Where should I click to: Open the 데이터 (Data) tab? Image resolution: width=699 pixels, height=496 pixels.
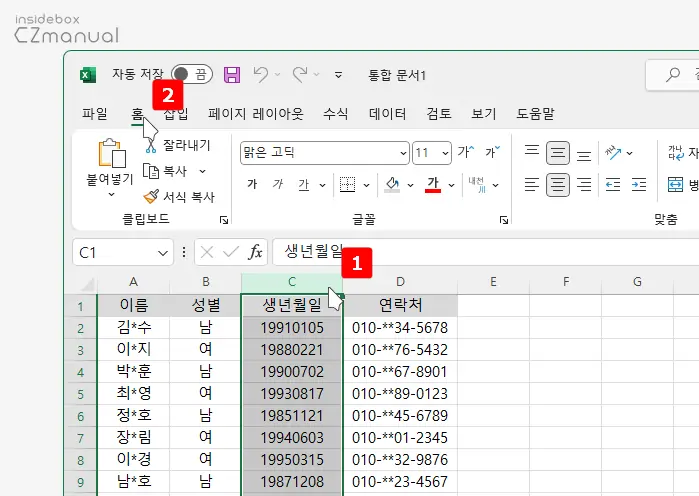387,114
